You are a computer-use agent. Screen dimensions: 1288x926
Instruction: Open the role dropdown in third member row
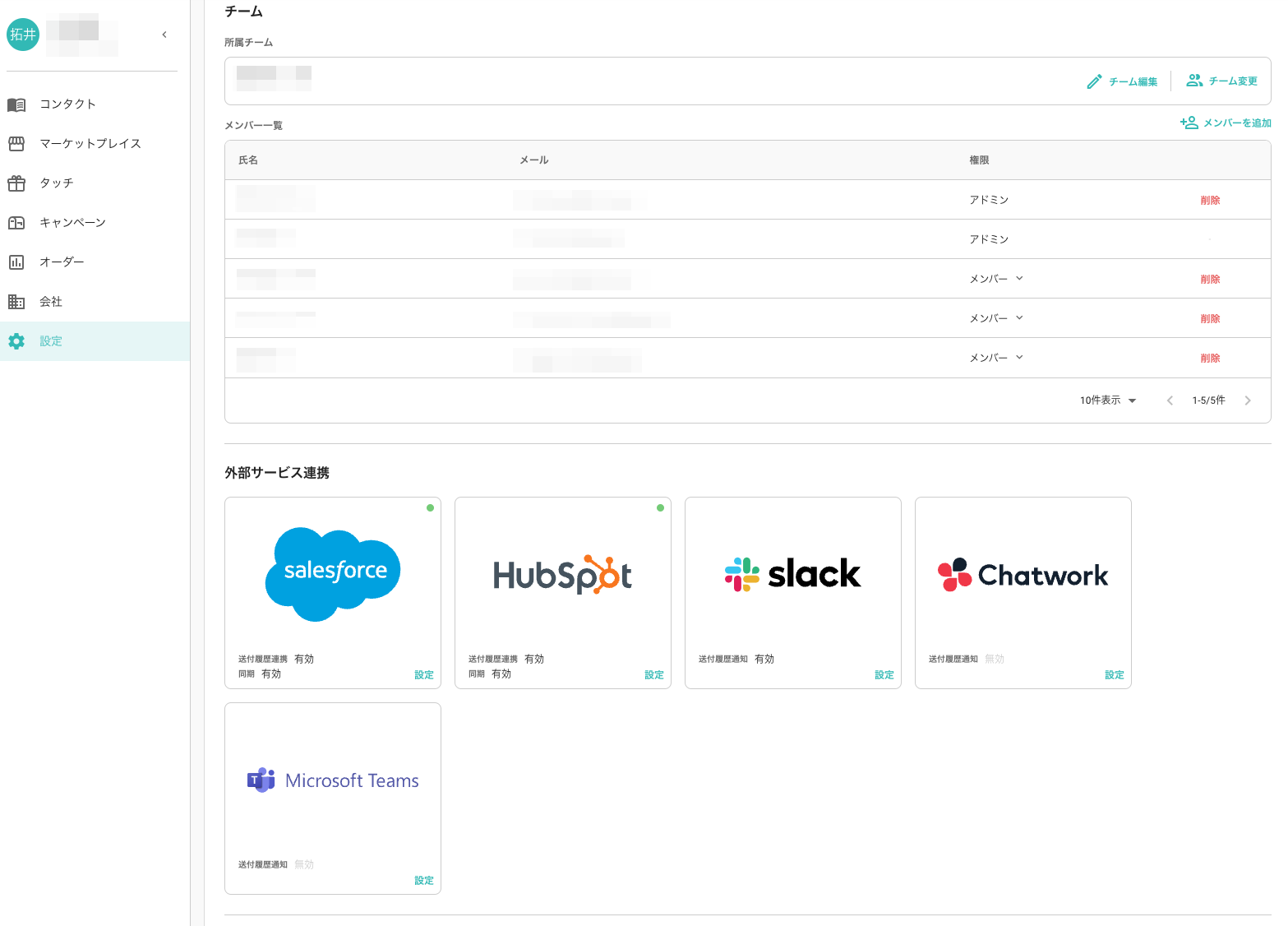pos(996,279)
